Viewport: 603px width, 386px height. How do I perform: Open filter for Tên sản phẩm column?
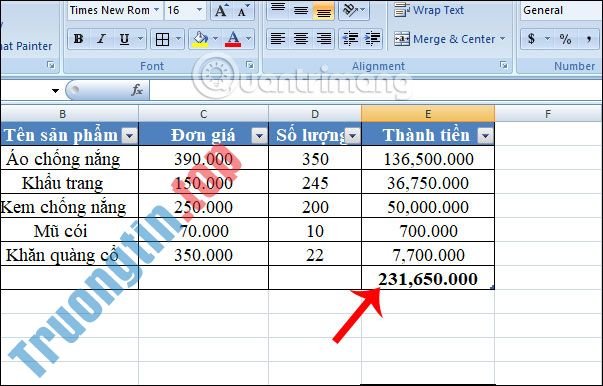pos(129,136)
